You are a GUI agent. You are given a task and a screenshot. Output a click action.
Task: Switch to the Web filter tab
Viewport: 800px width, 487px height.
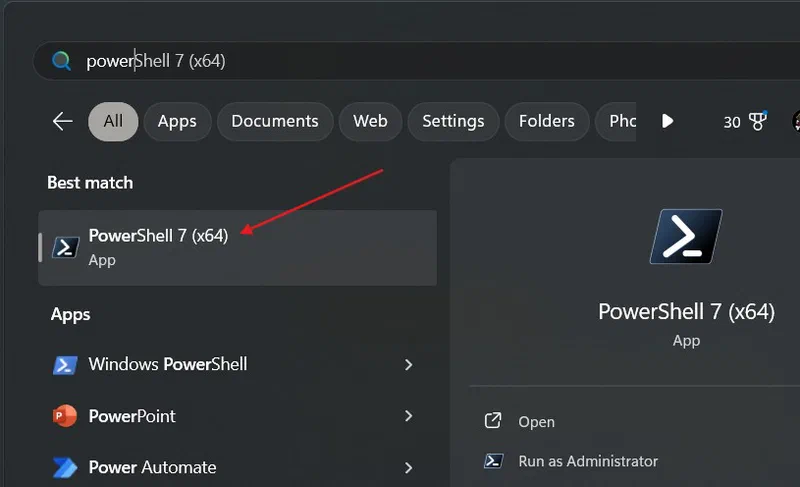[370, 121]
